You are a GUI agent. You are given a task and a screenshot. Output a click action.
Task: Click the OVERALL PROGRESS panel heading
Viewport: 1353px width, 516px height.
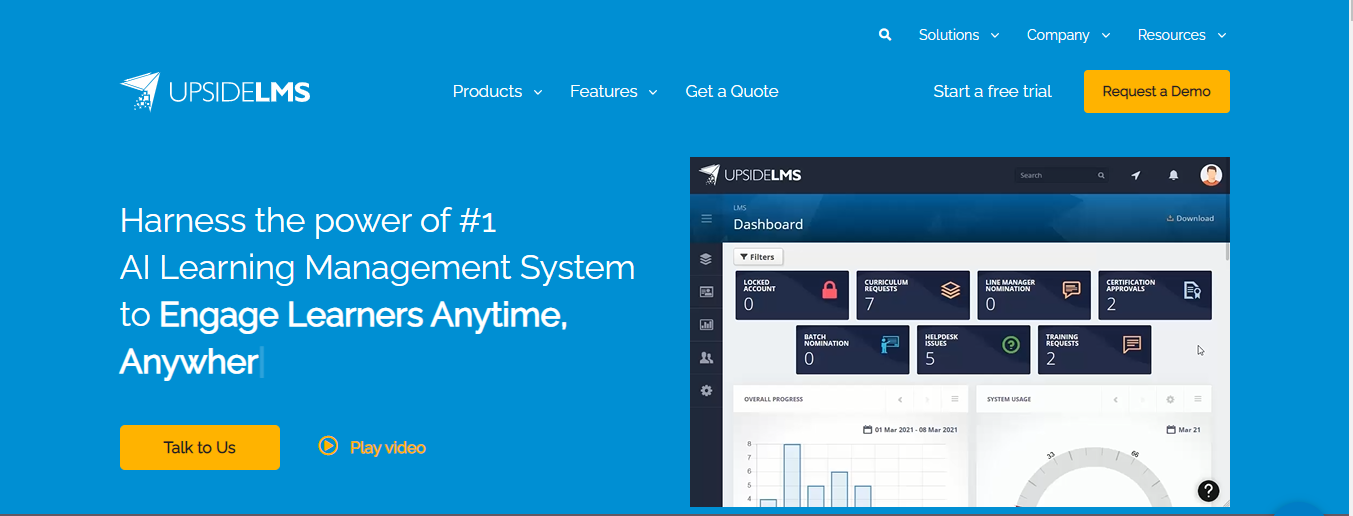pyautogui.click(x=773, y=399)
